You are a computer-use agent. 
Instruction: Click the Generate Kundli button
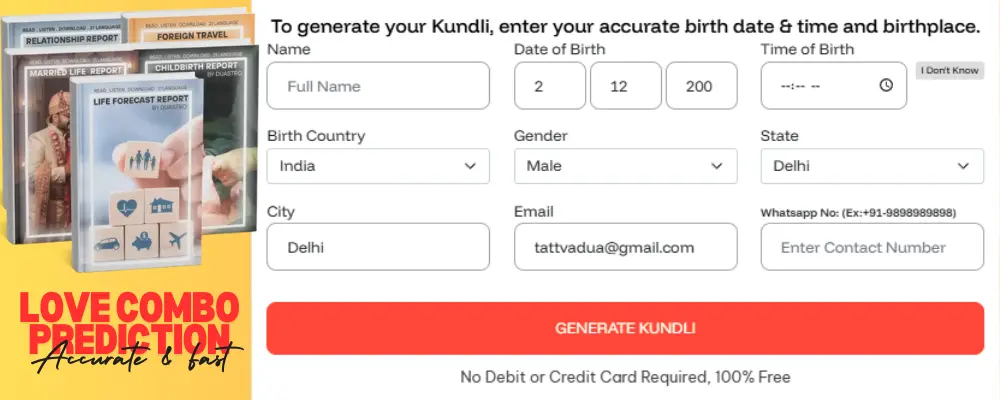pos(625,328)
